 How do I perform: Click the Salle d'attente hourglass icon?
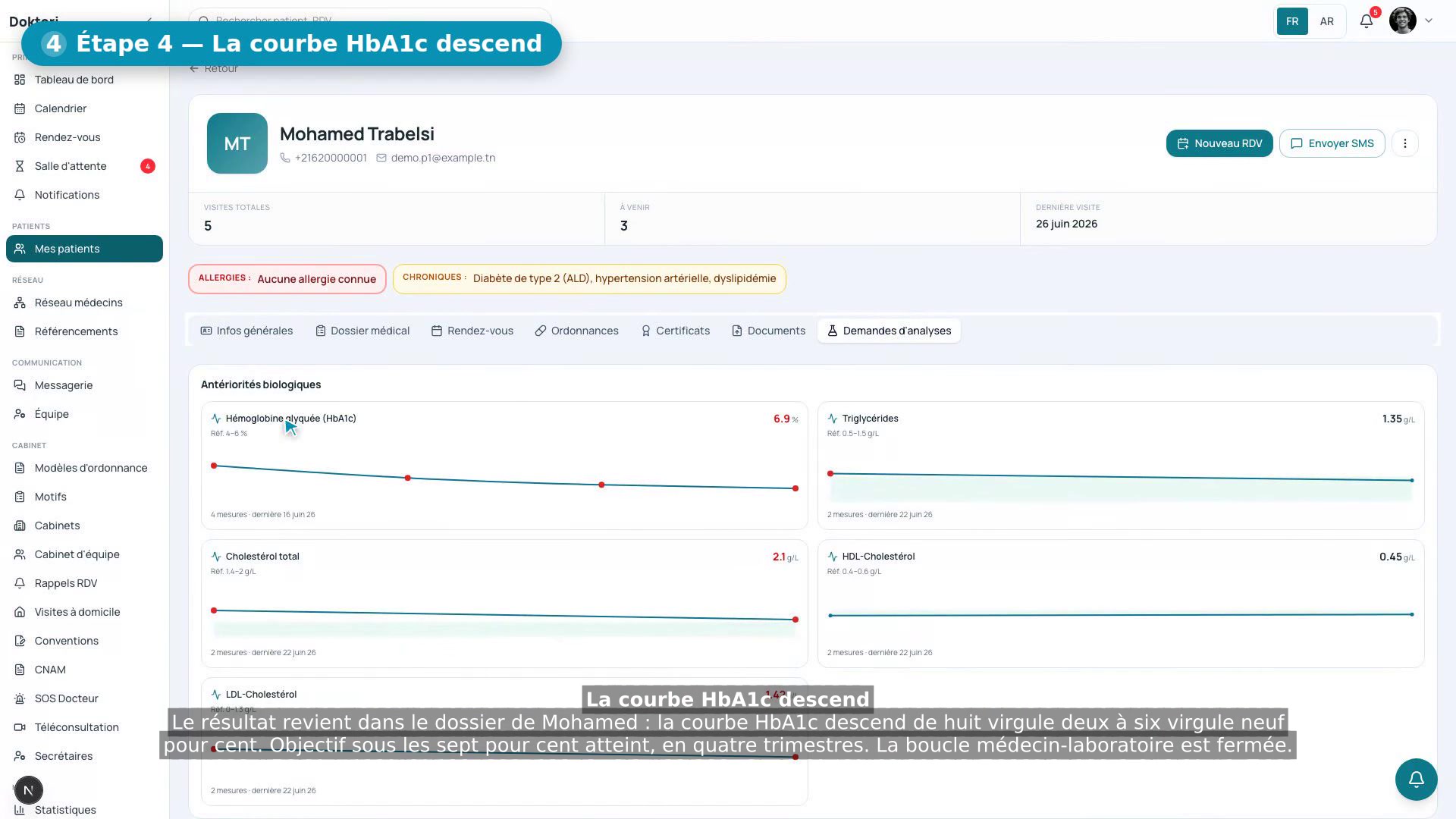[20, 166]
